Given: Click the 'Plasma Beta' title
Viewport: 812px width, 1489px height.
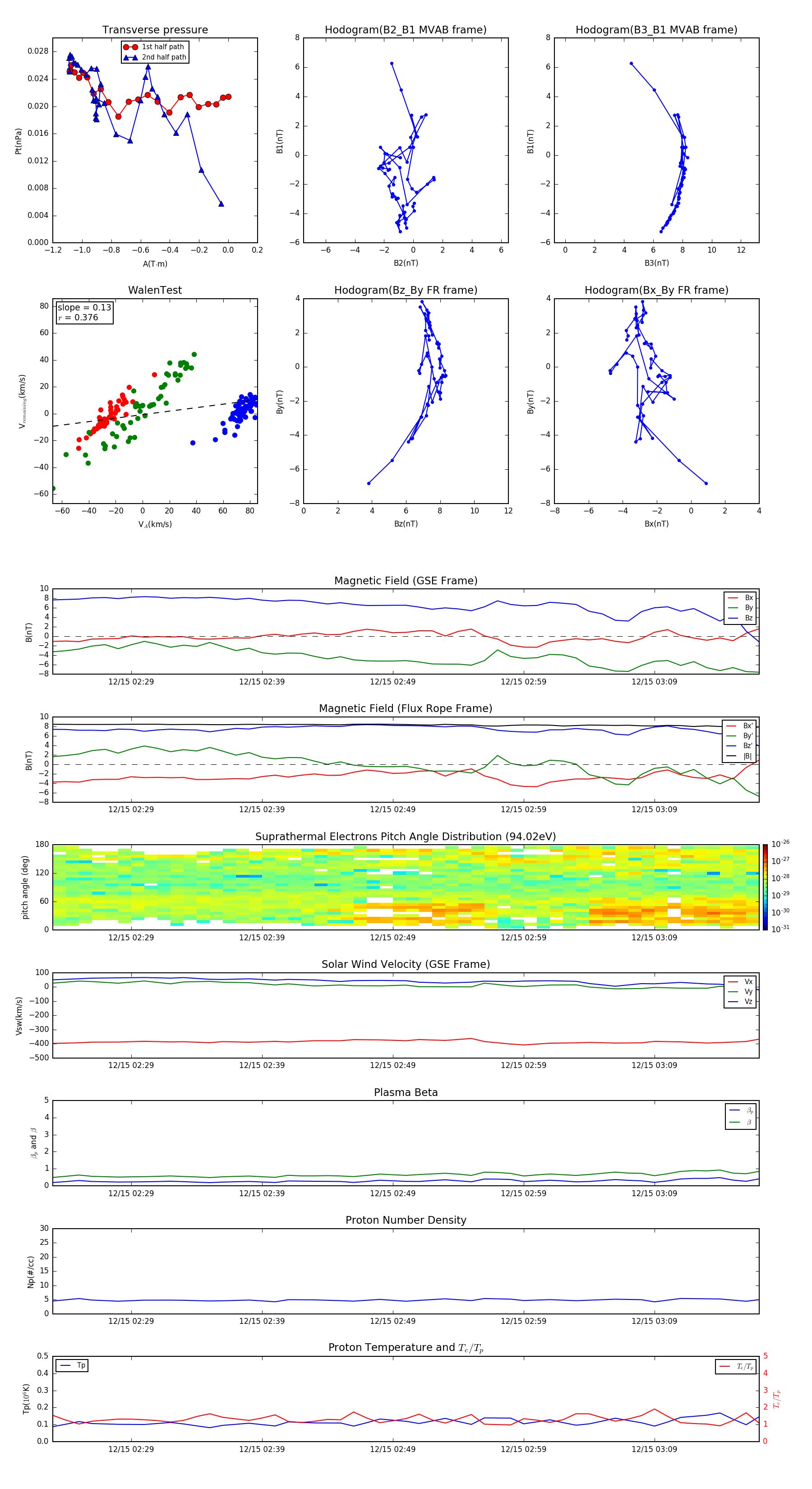Looking at the screenshot, I should [x=406, y=1092].
